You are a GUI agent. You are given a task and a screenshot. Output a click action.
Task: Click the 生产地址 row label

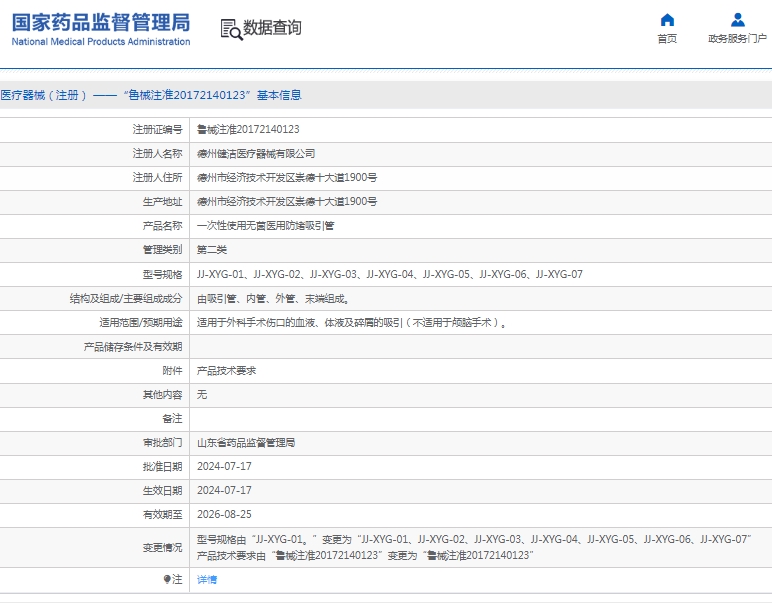pyautogui.click(x=162, y=202)
